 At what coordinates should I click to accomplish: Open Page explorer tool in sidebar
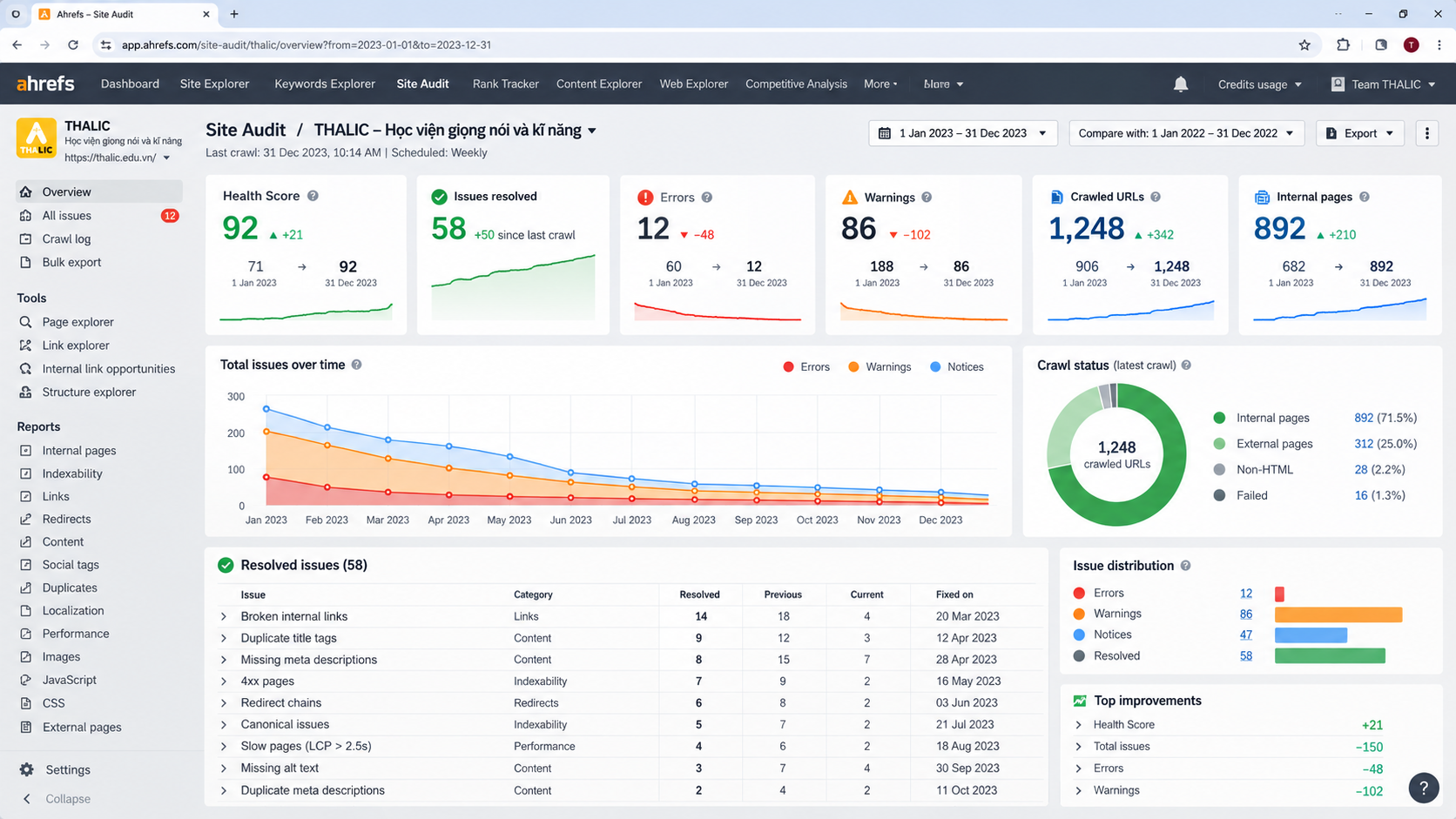coord(78,322)
